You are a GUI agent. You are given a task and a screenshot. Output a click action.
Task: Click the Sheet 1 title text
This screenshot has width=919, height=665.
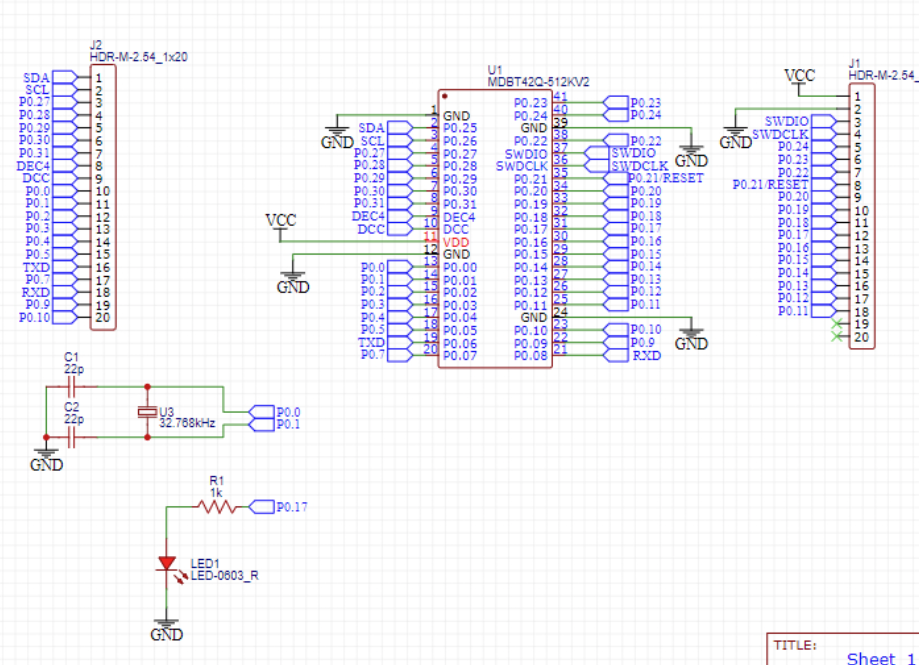point(873,658)
